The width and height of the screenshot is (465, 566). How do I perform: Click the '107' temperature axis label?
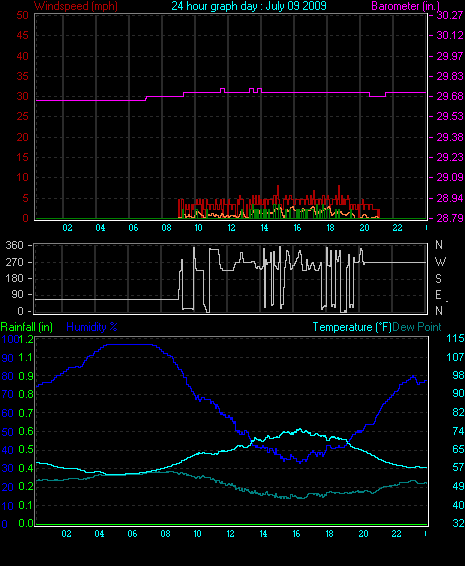[x=455, y=357]
